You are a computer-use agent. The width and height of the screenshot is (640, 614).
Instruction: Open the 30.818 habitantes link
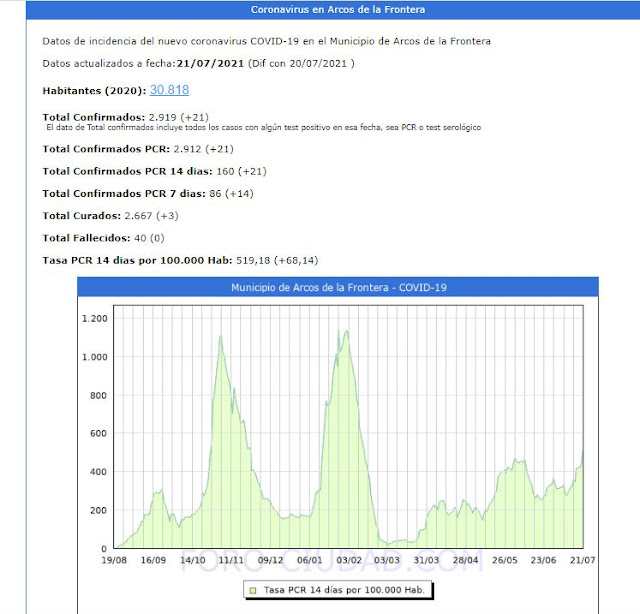(x=169, y=90)
